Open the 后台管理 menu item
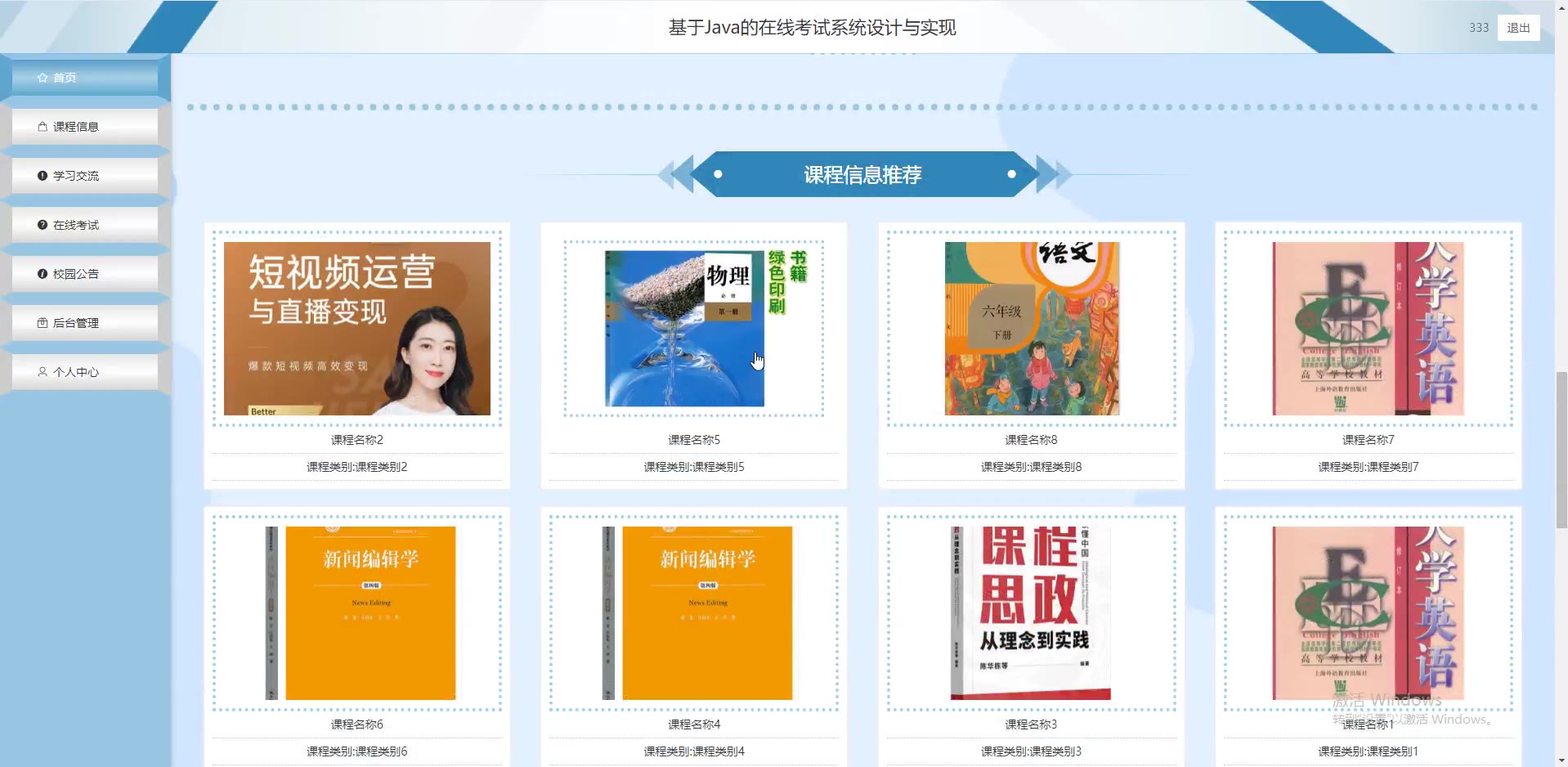Image resolution: width=1568 pixels, height=767 pixels. pyautogui.click(x=85, y=323)
